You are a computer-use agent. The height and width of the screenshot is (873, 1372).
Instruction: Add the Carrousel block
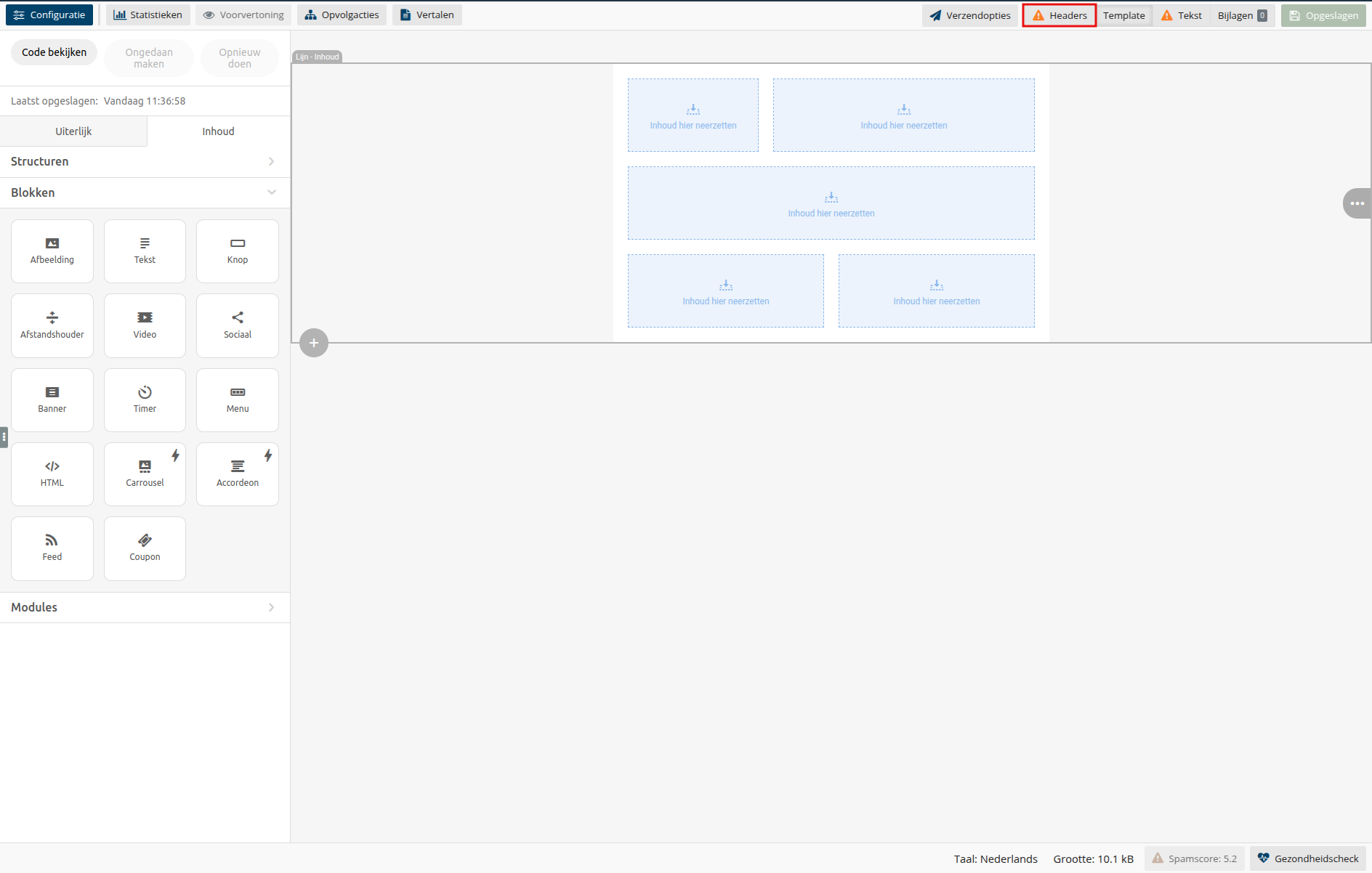(x=145, y=474)
